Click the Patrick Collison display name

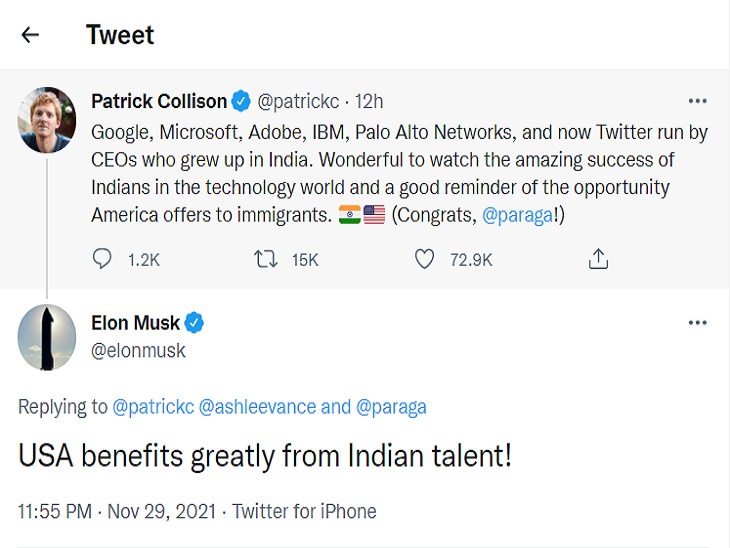(158, 101)
